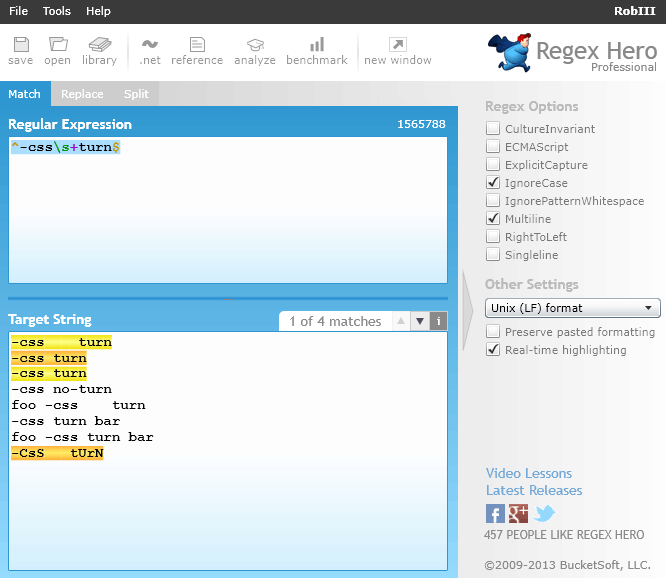Screen dimensions: 666x581
Task: Enable the ECMAScript option
Action: [x=493, y=147]
